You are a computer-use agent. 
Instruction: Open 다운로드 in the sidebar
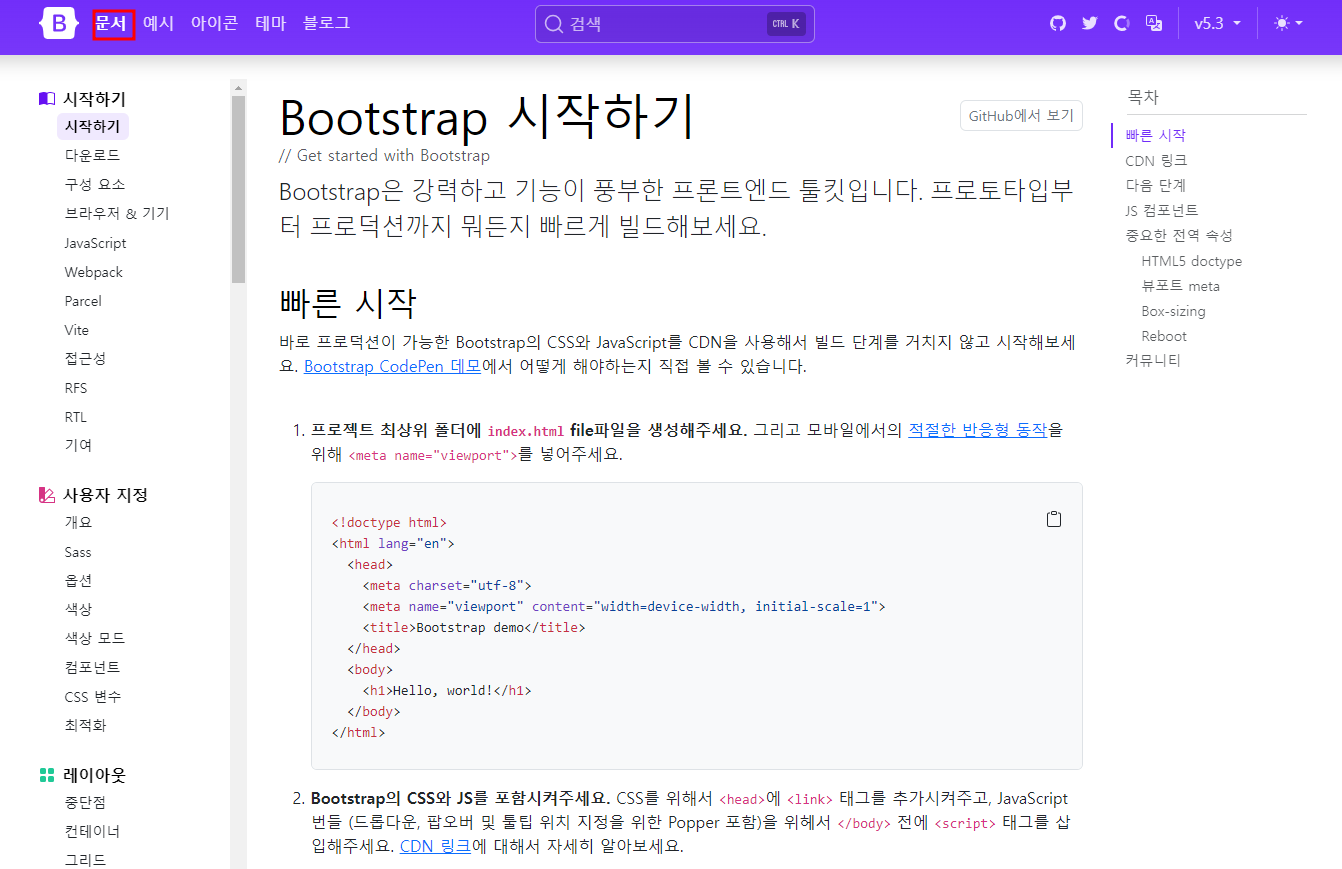point(92,156)
